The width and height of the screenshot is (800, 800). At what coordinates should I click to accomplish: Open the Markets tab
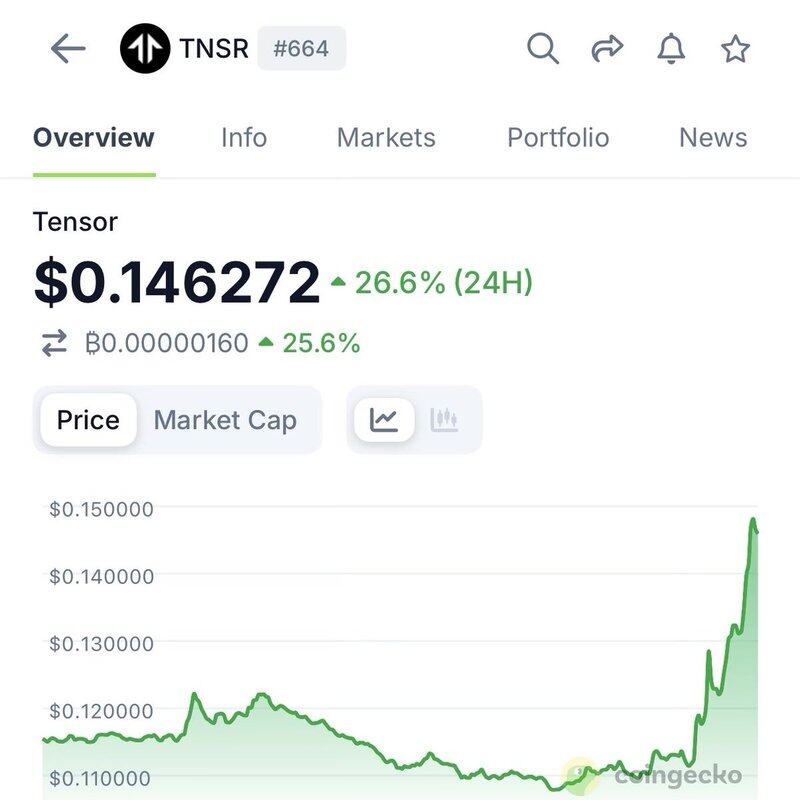click(x=386, y=138)
